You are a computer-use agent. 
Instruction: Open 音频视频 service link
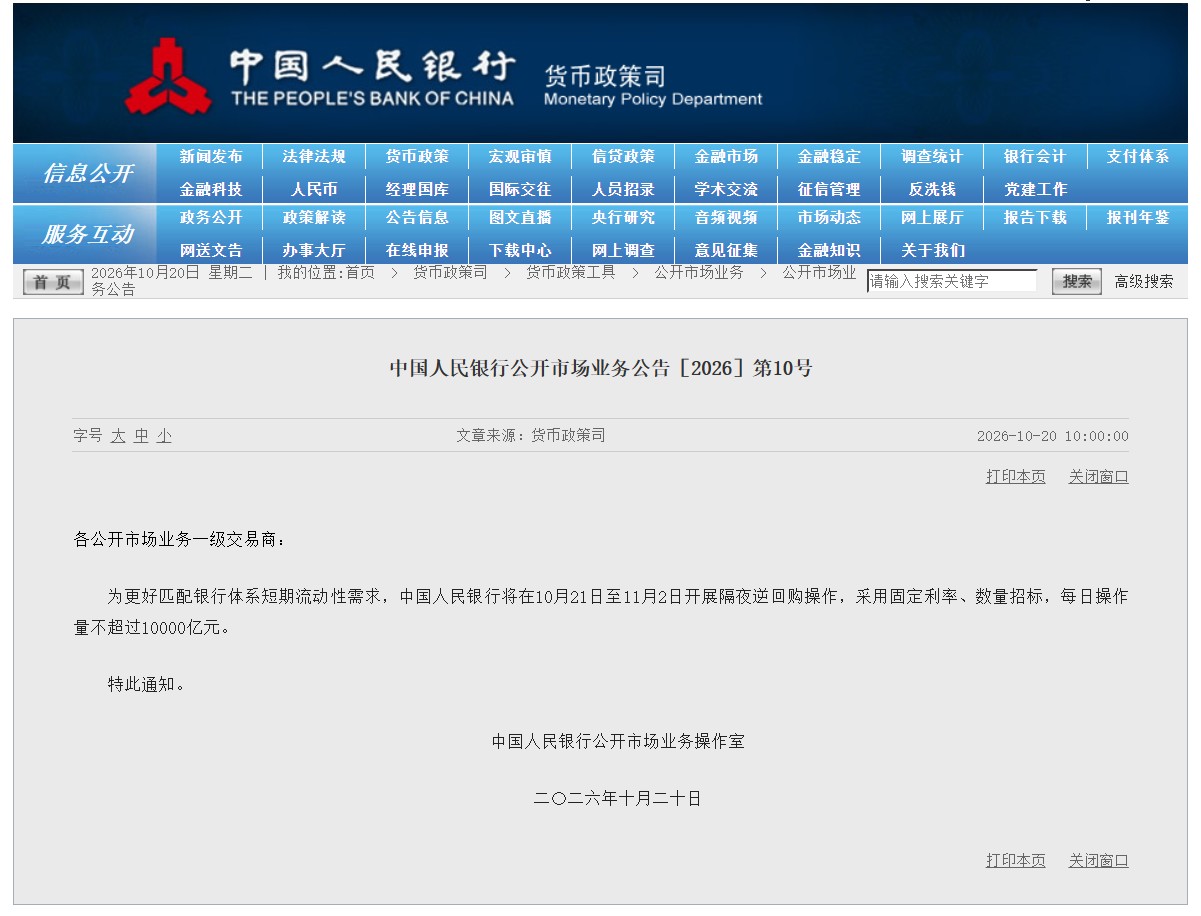coord(726,218)
